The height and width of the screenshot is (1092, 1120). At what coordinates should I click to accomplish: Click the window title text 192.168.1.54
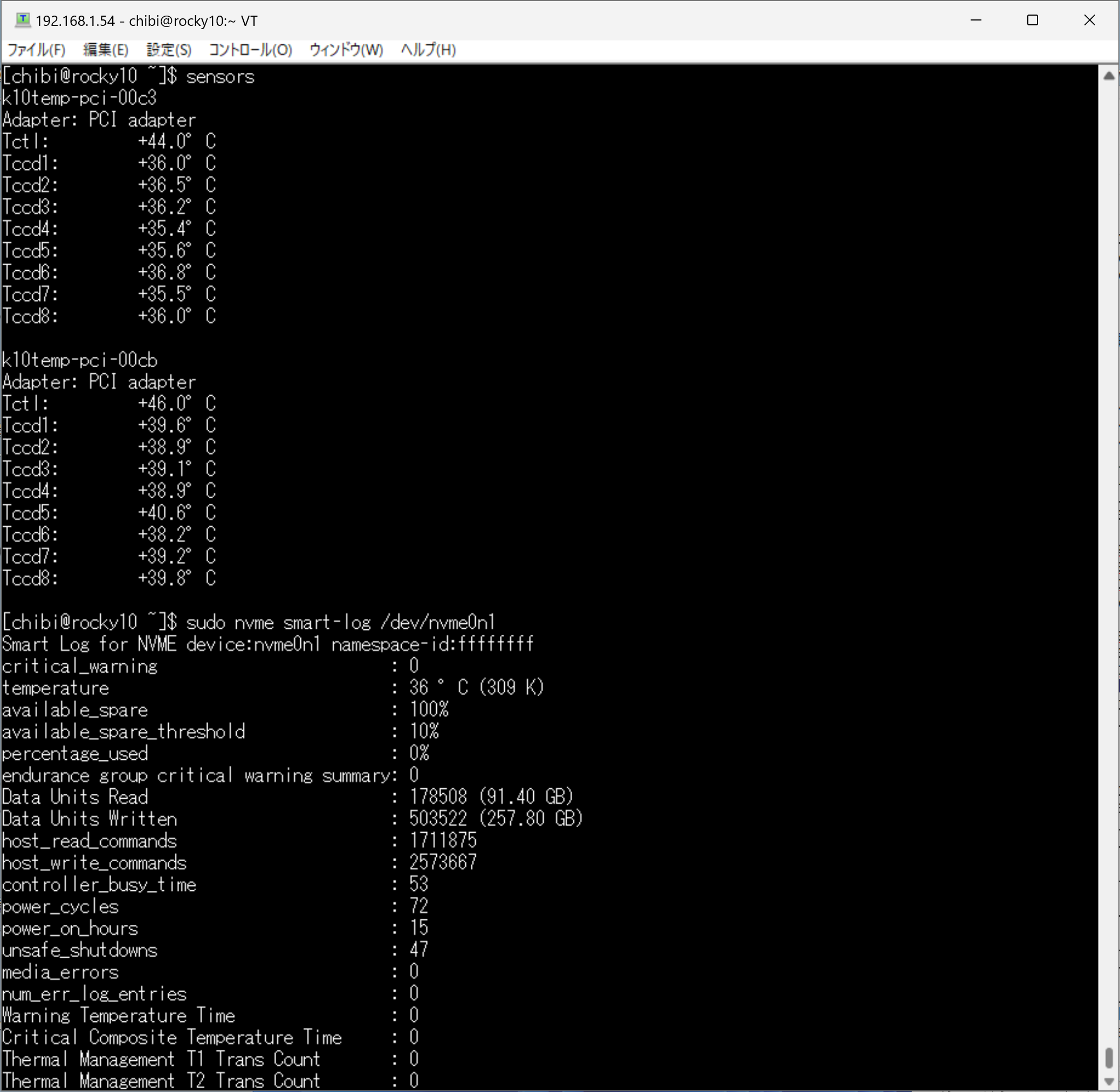click(x=75, y=21)
